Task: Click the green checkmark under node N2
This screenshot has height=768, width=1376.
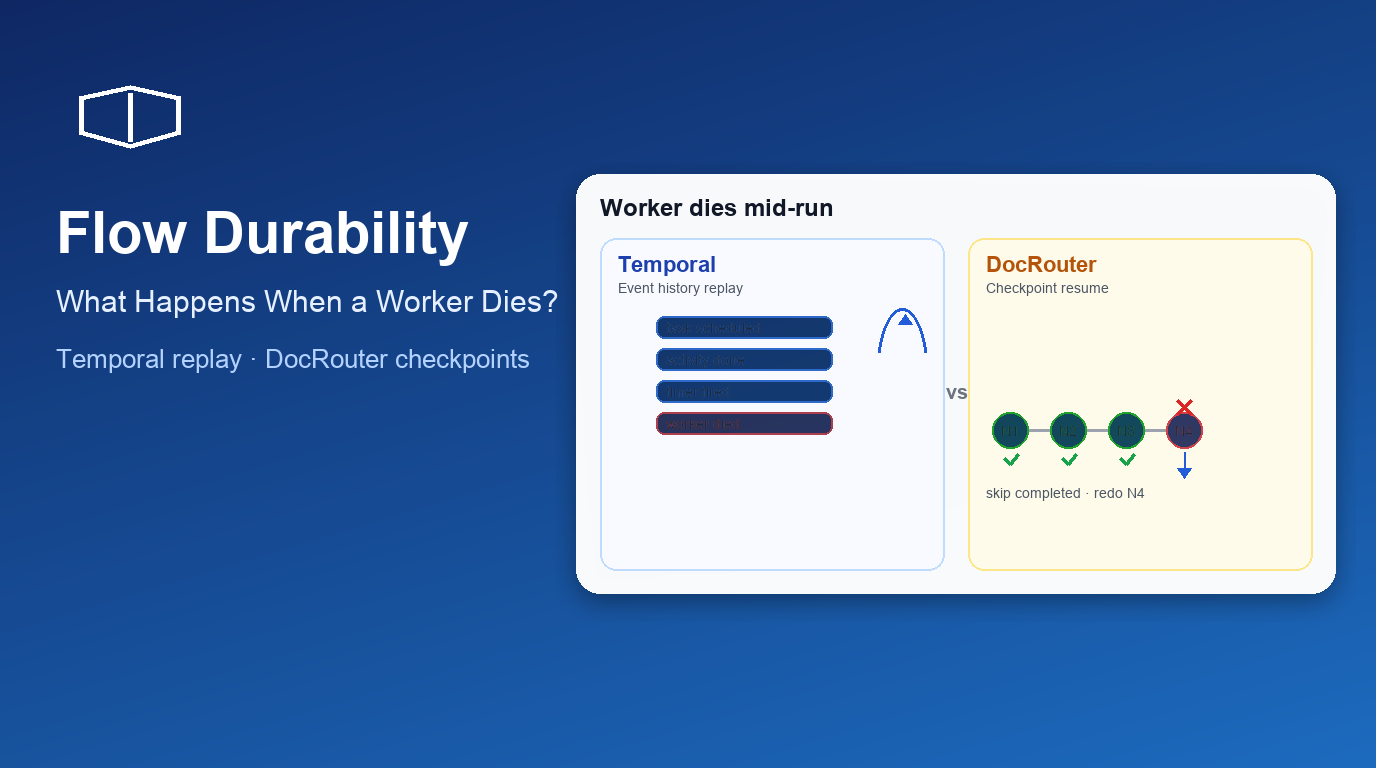Action: coord(1069,460)
